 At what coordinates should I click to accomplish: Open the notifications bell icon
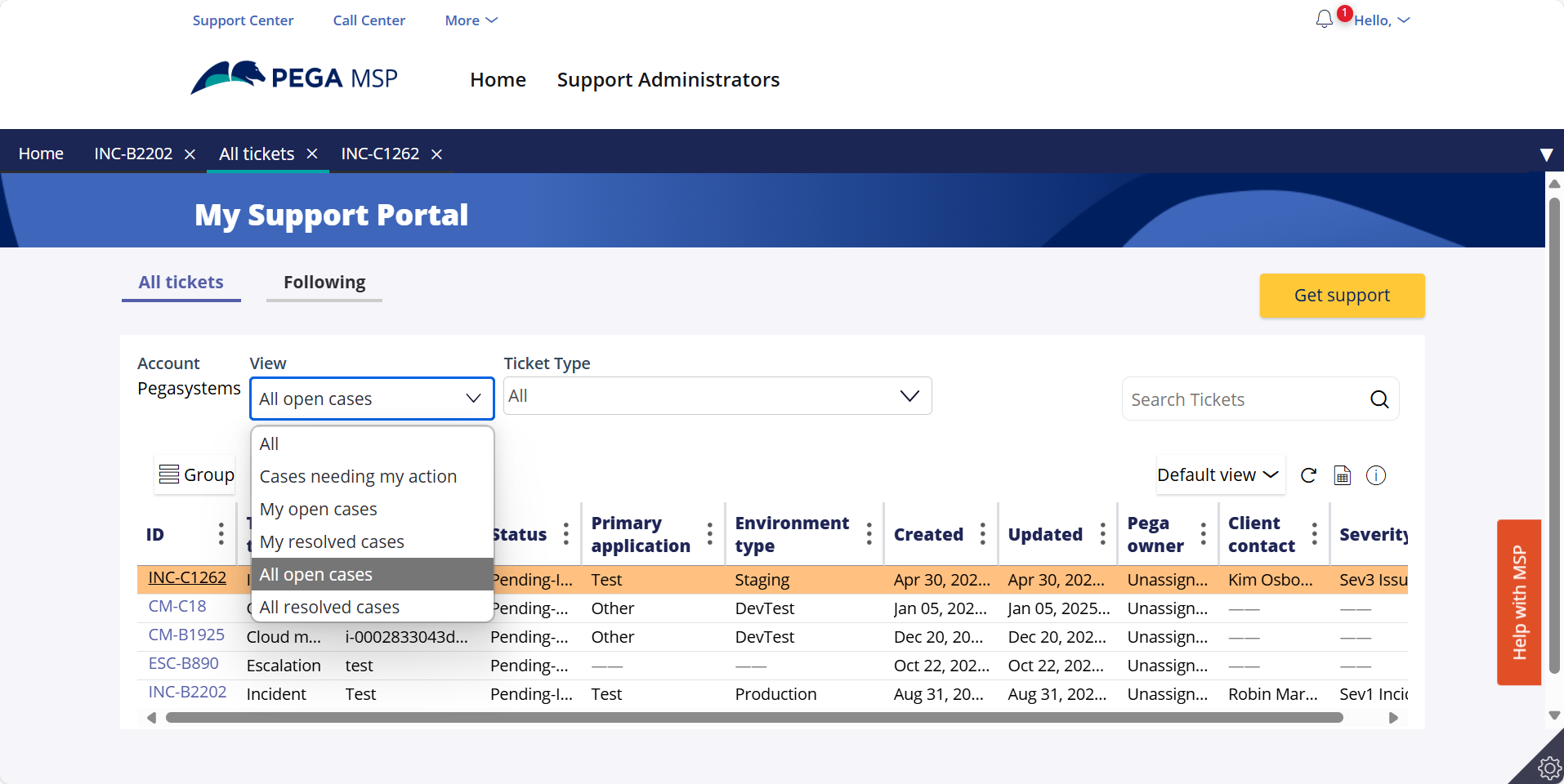(x=1324, y=20)
